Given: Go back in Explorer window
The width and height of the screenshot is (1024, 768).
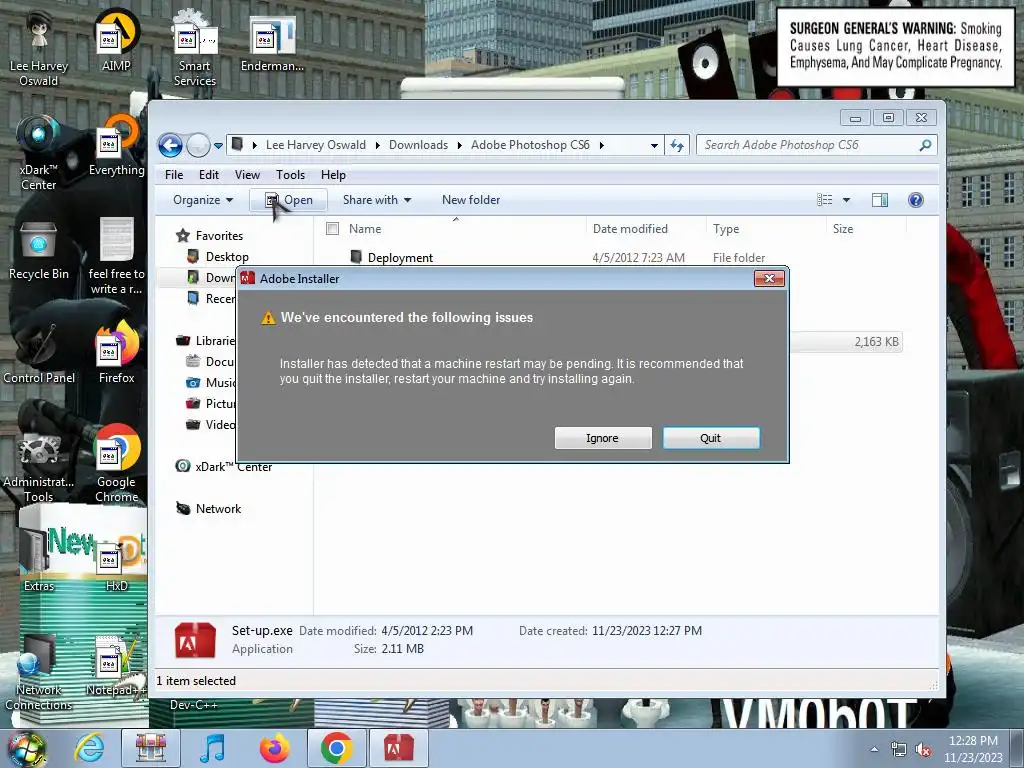Looking at the screenshot, I should [170, 145].
